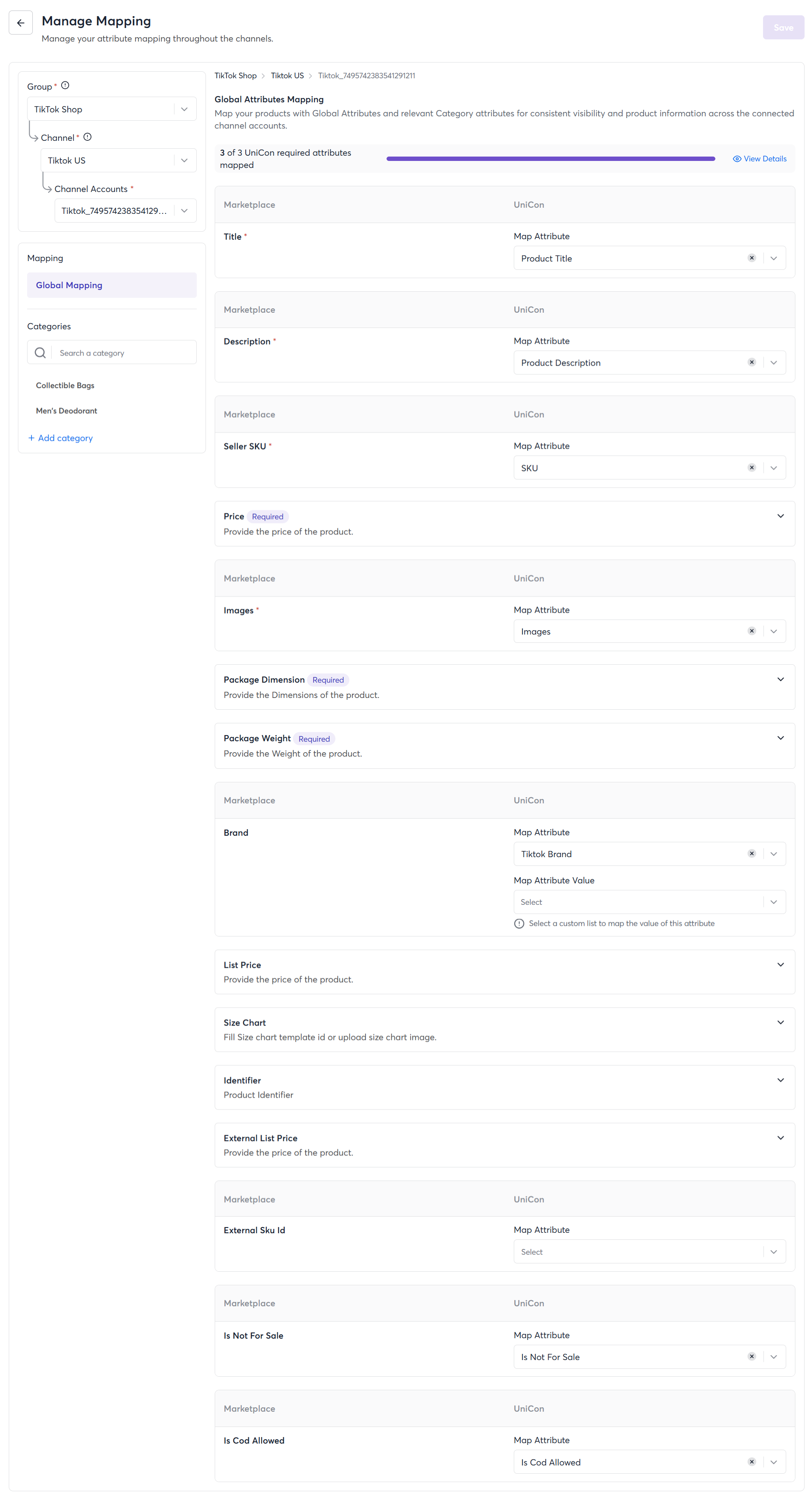The width and height of the screenshot is (812, 1493).
Task: Open the TikTok Shop group dropdown
Action: click(111, 109)
